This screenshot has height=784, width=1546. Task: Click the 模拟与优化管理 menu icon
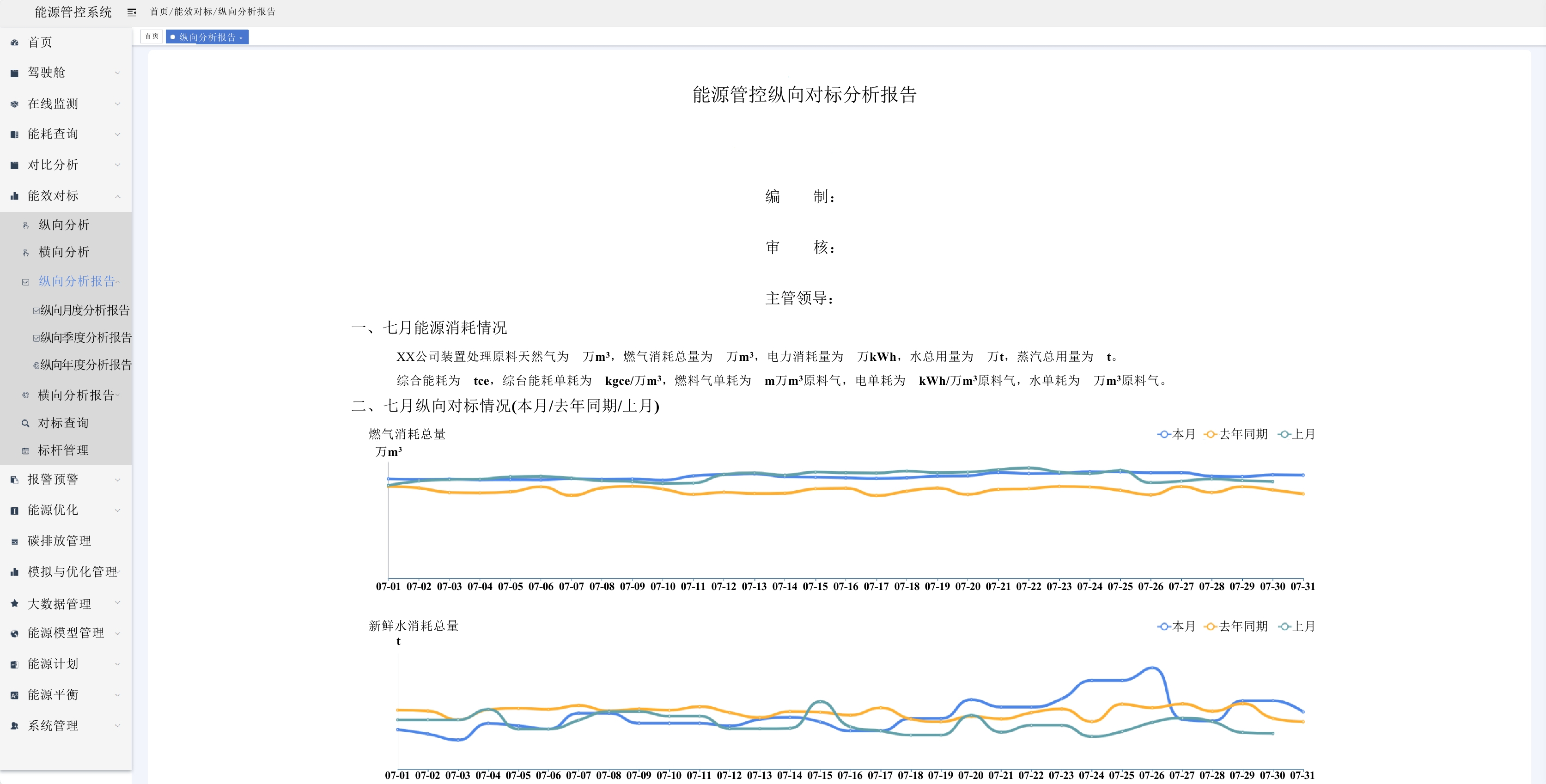tap(14, 572)
